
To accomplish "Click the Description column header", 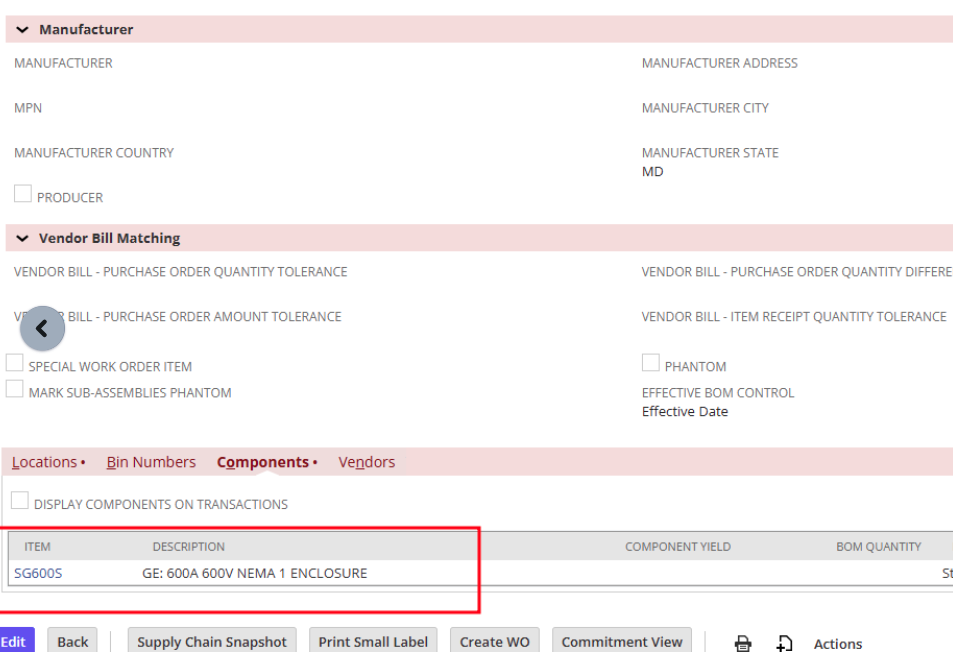I will click(188, 547).
